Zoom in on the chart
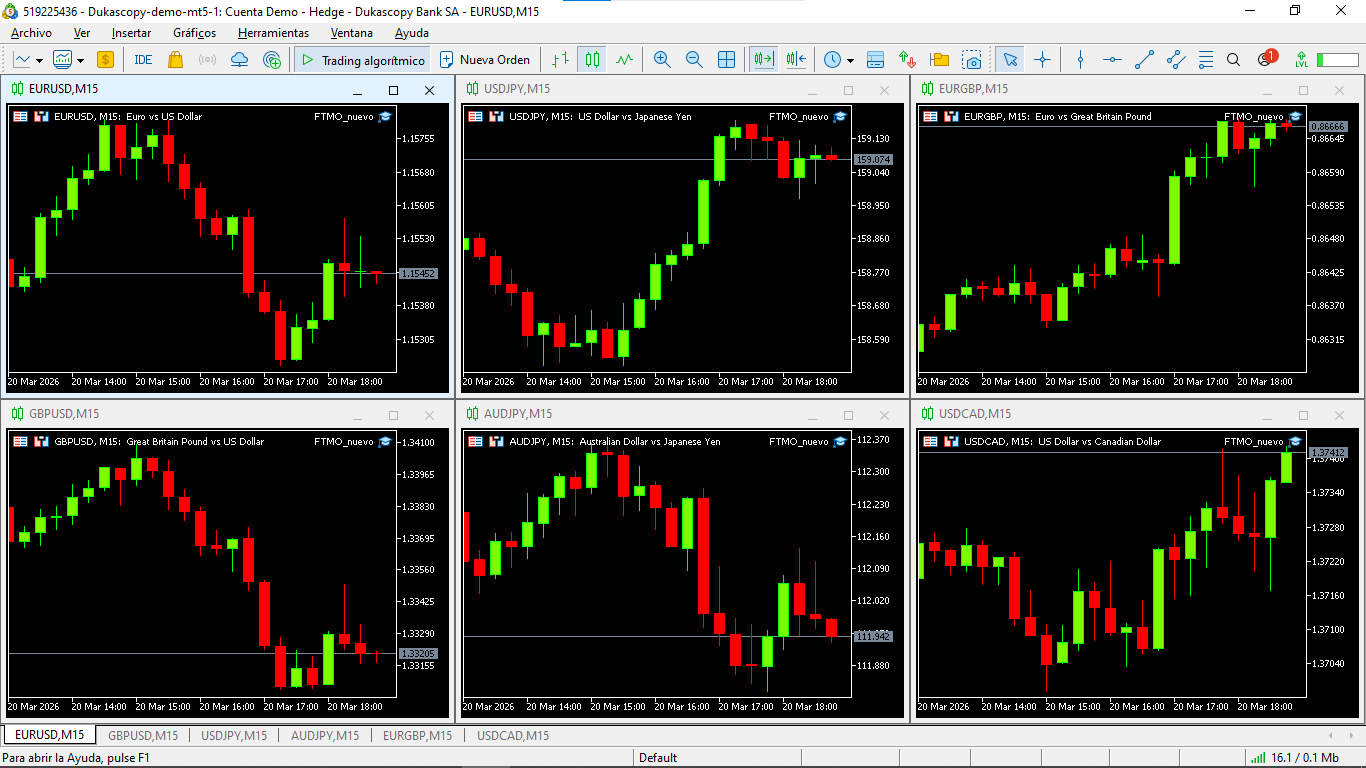1366x768 pixels. point(662,60)
